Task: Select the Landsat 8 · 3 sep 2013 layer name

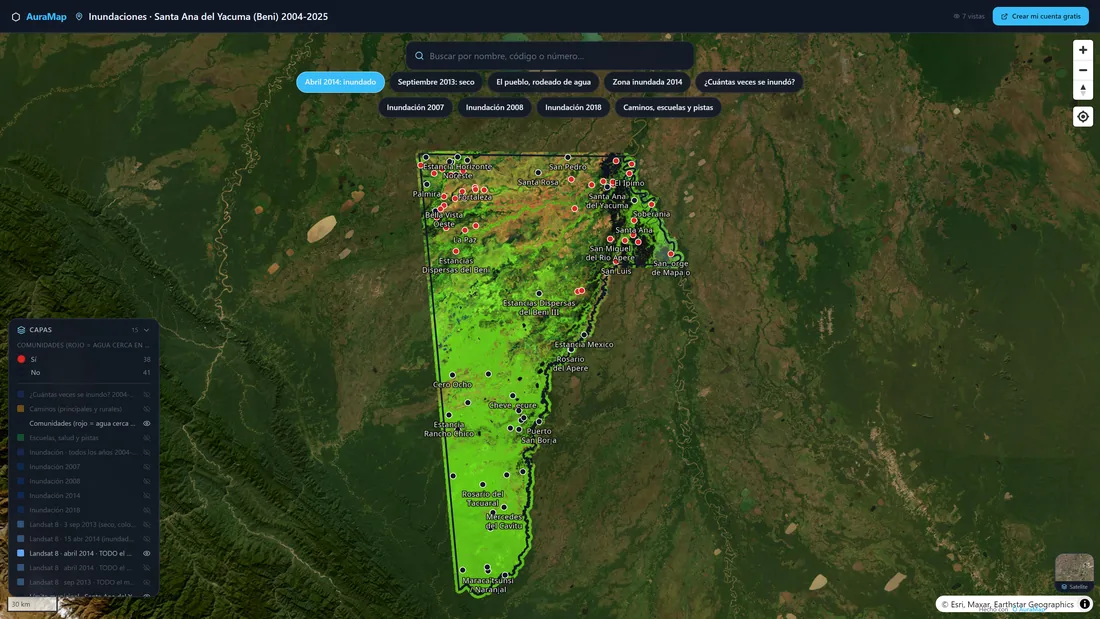Action: (x=82, y=524)
